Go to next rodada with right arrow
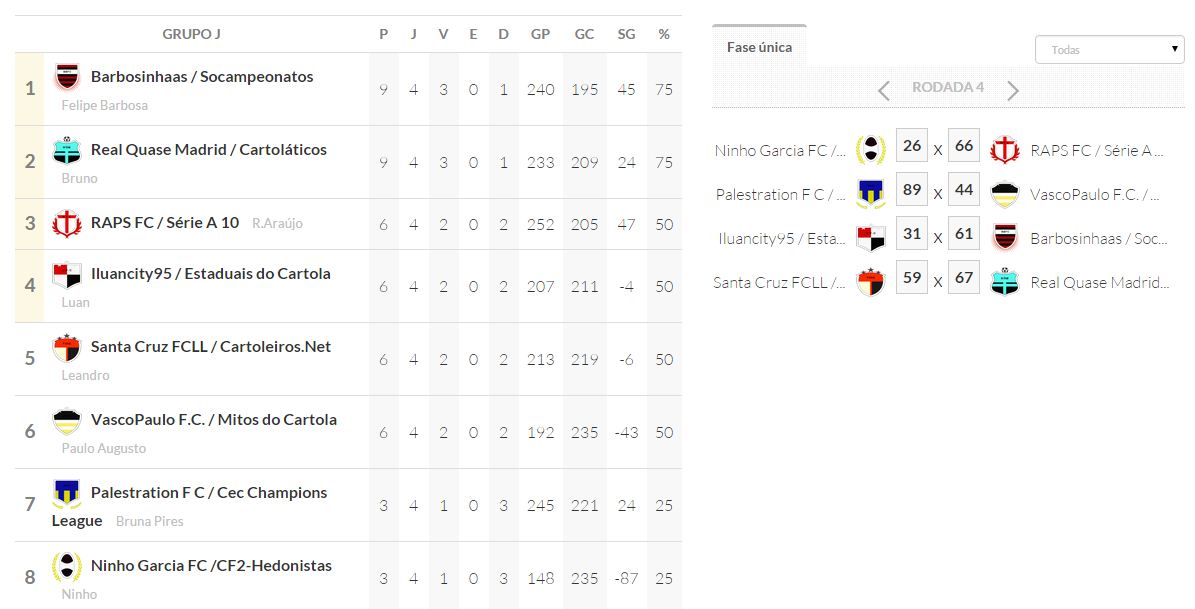This screenshot has height=609, width=1195. pyautogui.click(x=1013, y=91)
